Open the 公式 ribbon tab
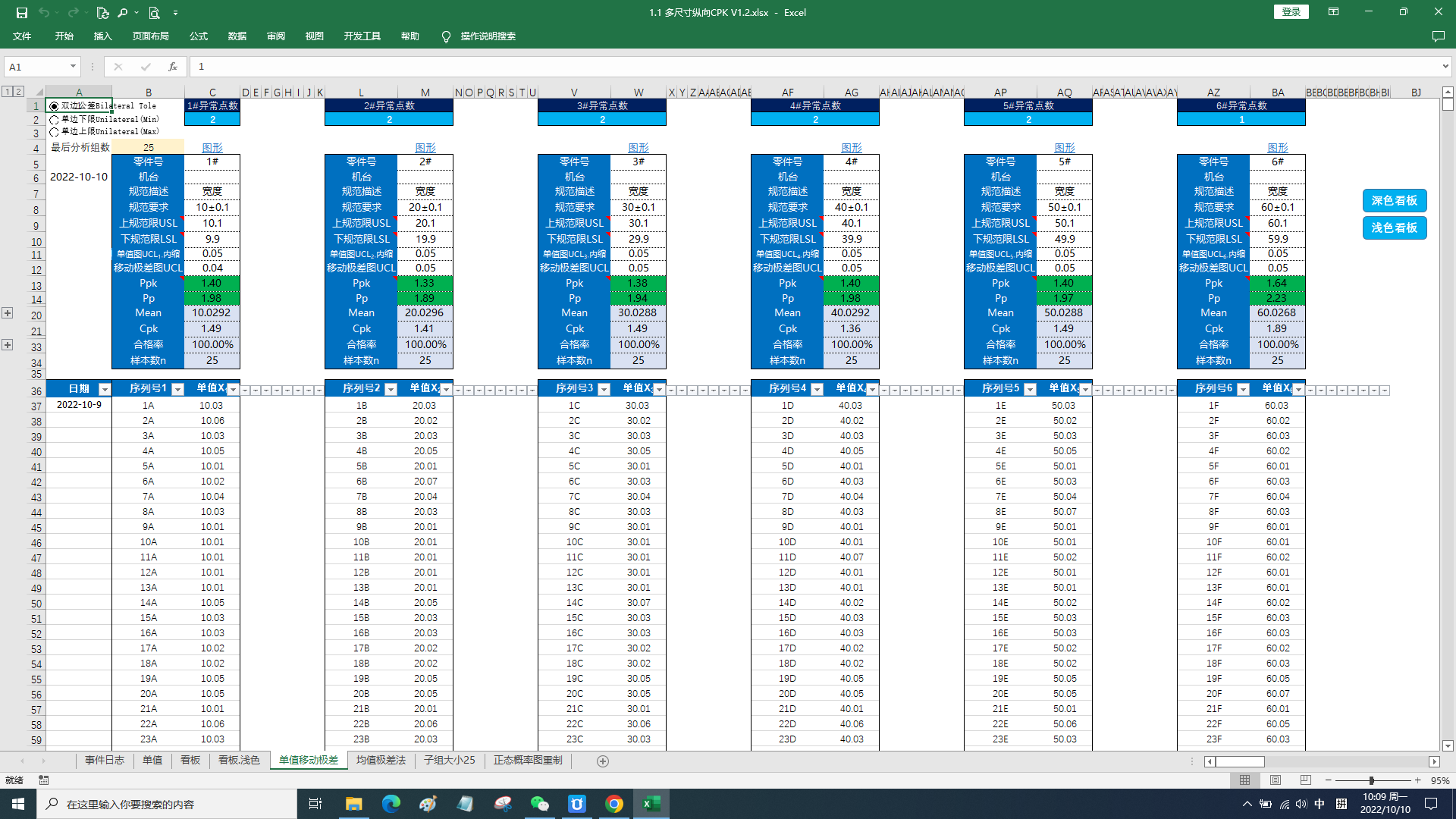 tap(199, 36)
